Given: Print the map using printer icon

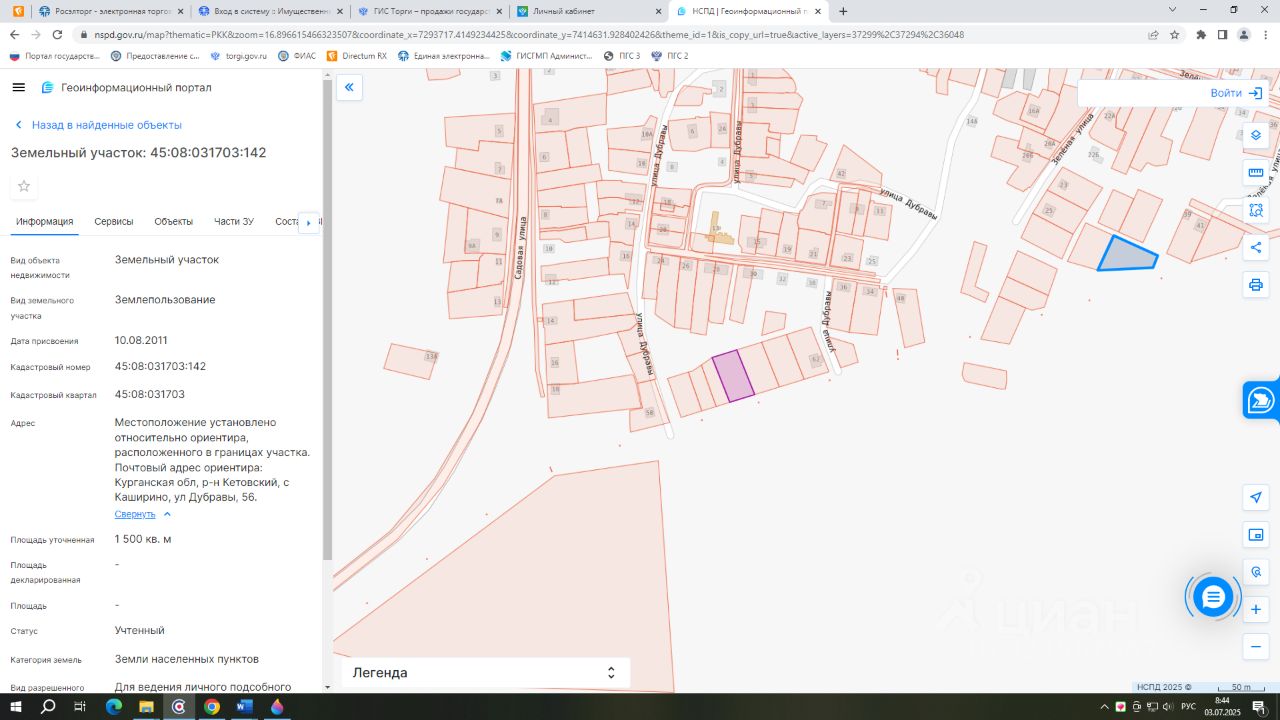Looking at the screenshot, I should click(1256, 285).
